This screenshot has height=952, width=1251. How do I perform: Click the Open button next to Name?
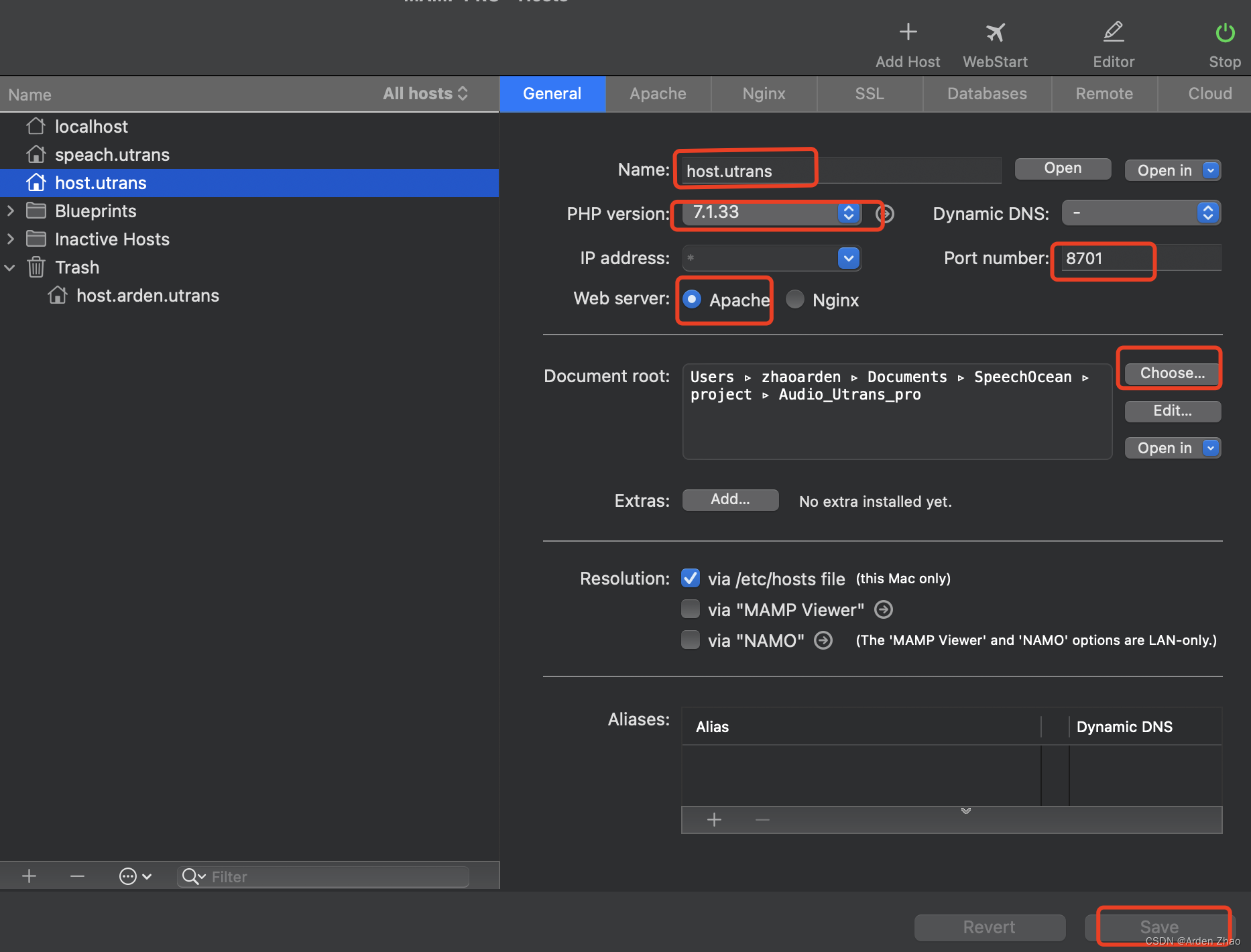tap(1063, 168)
